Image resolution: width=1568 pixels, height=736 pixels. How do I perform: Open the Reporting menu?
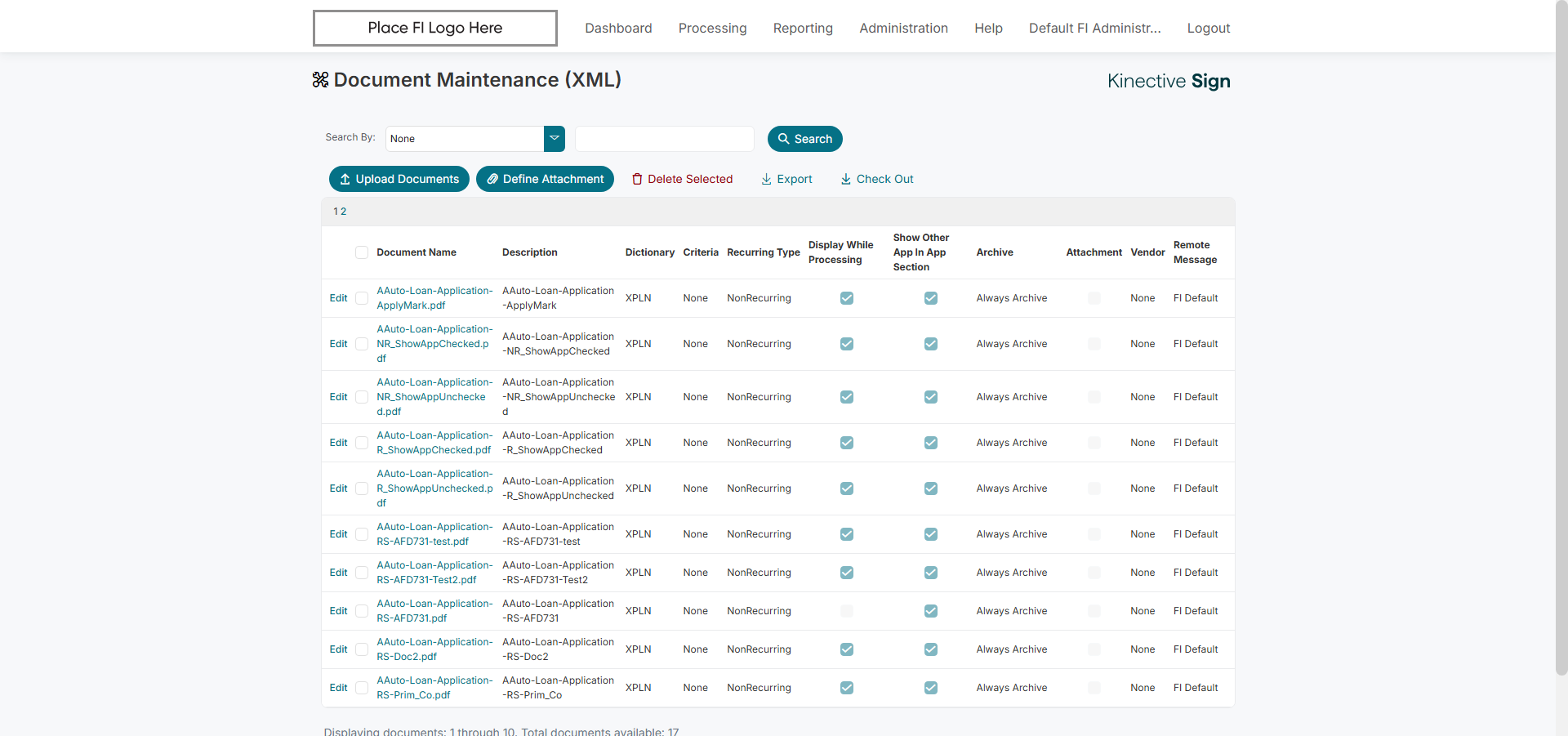coord(803,28)
